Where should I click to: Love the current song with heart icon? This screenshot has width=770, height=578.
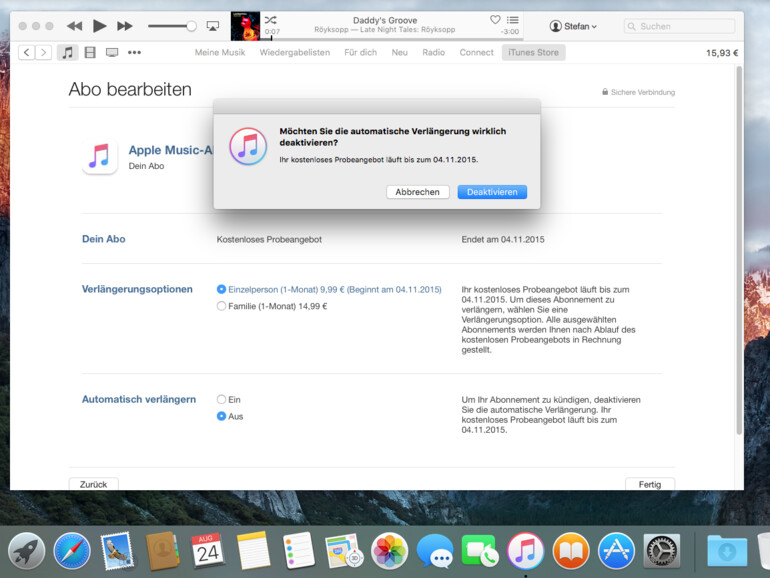pyautogui.click(x=495, y=20)
